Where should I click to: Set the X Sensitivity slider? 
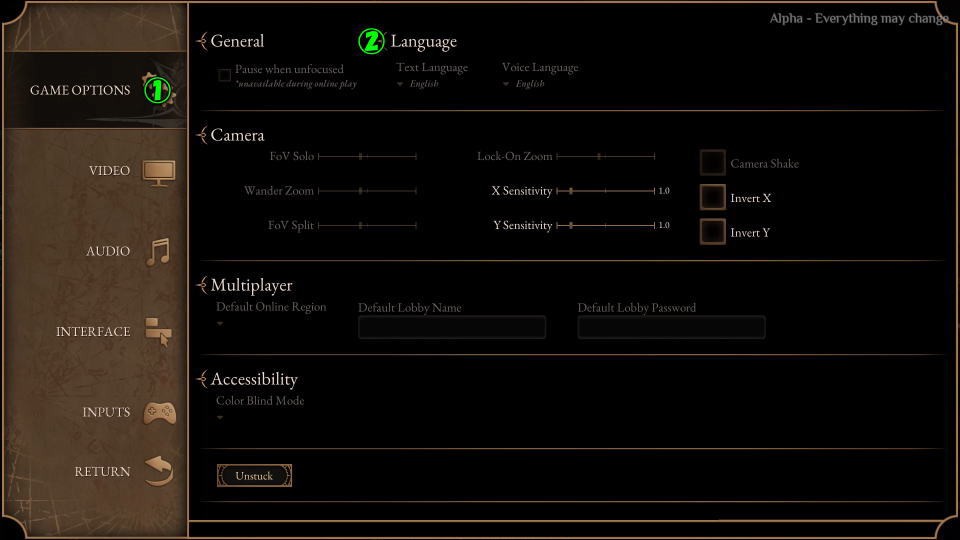point(606,191)
